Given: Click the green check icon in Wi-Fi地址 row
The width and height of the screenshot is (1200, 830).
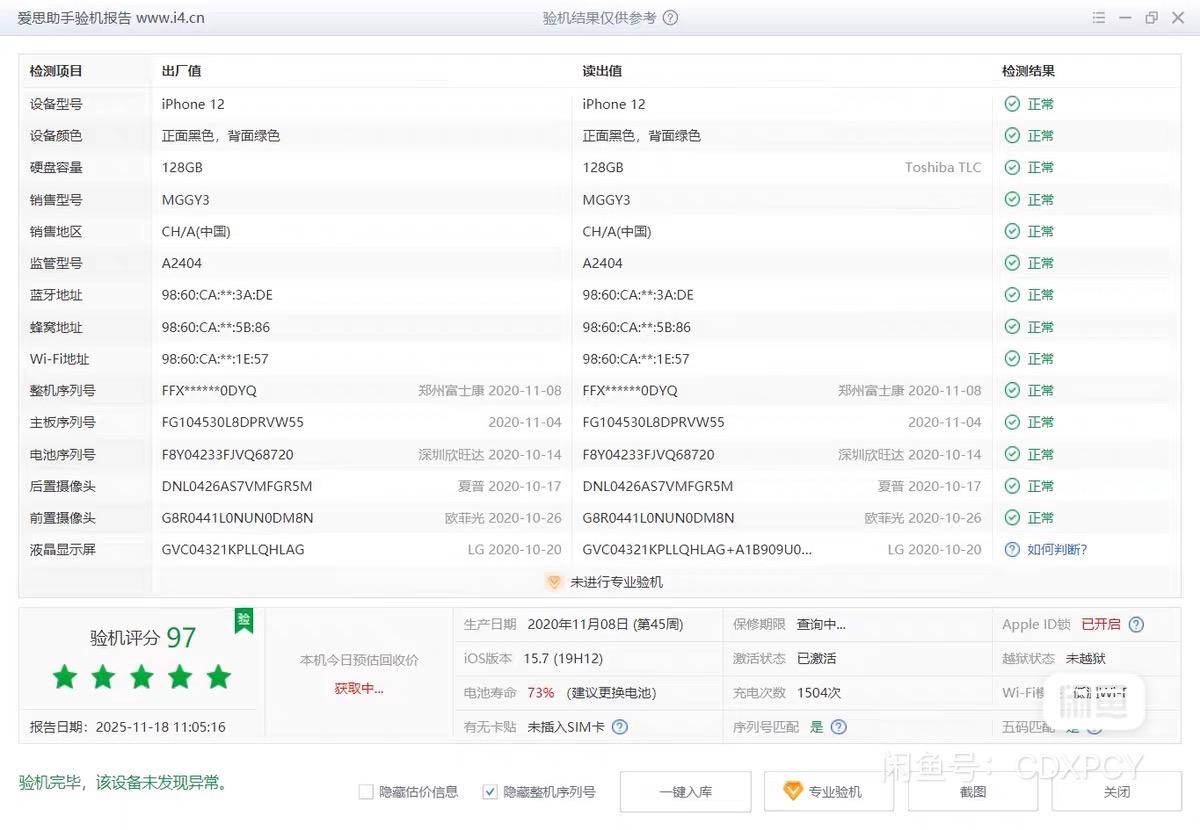Looking at the screenshot, I should click(x=1012, y=359).
